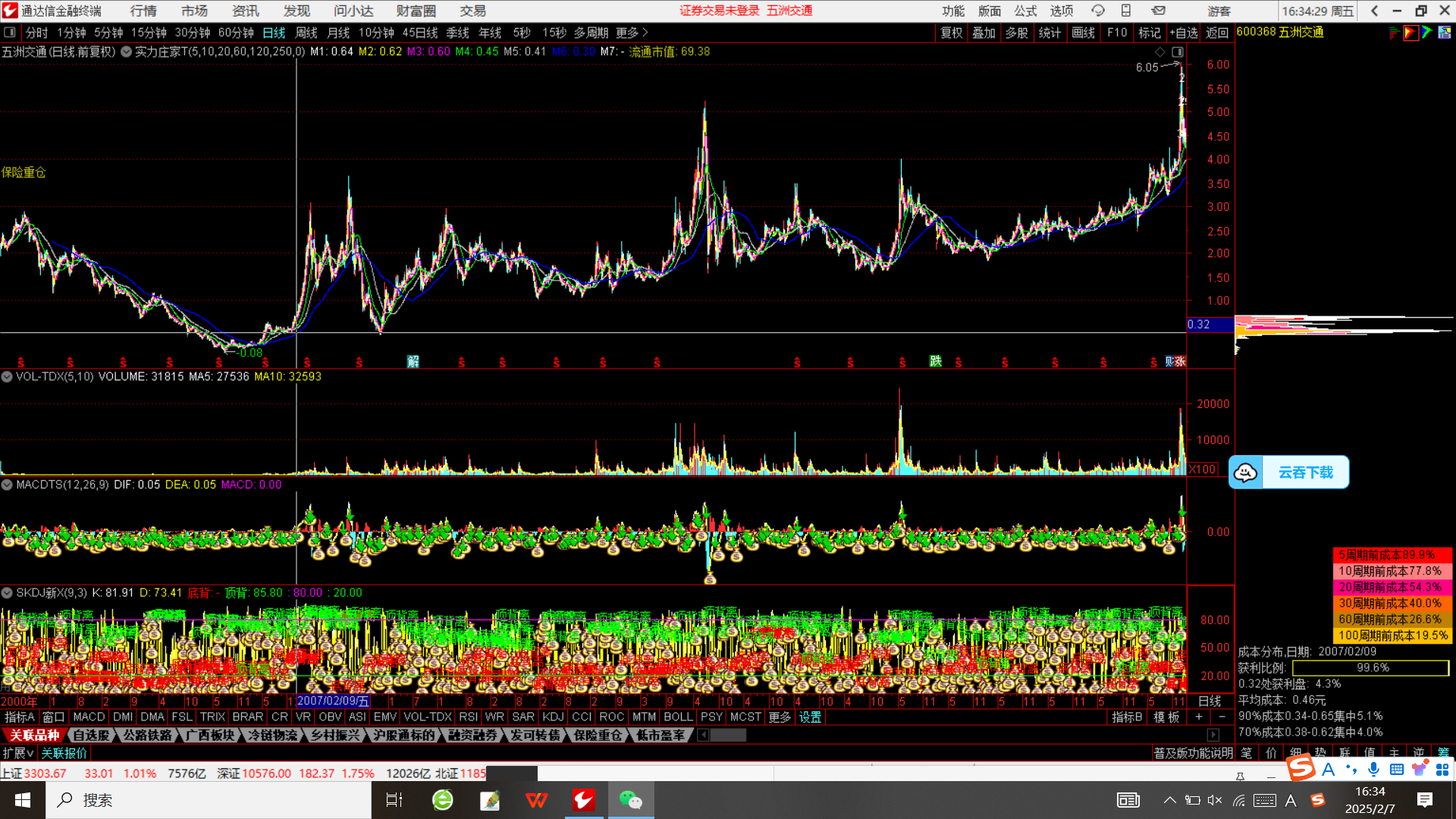Click the small panel icon left of 分时

(x=10, y=33)
